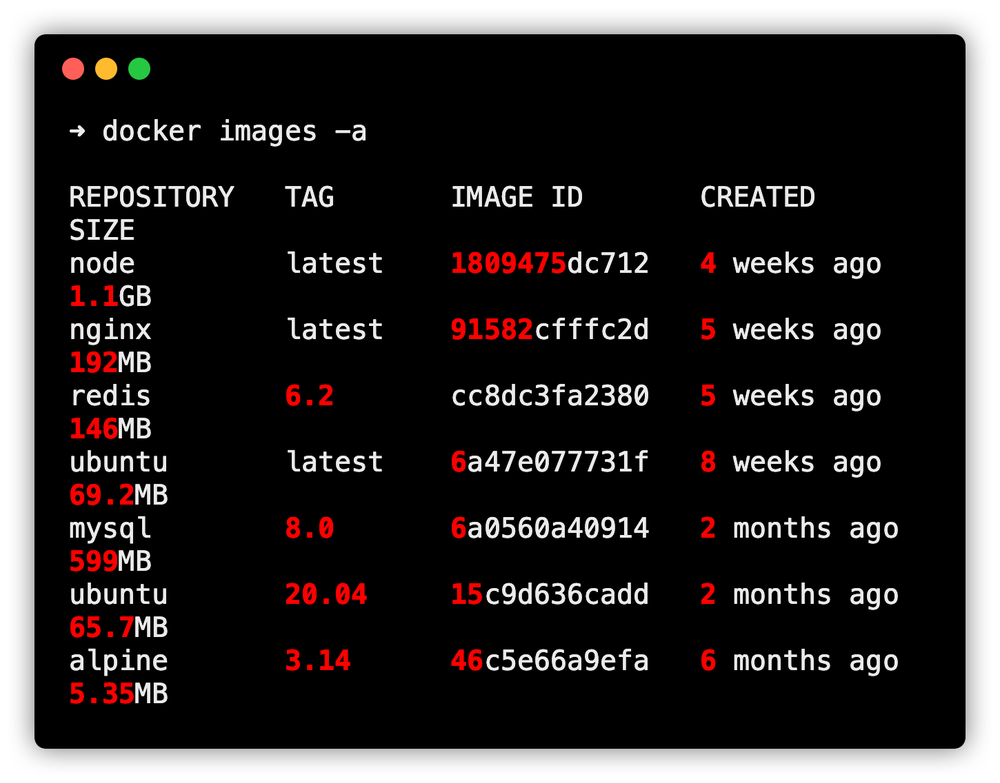Click the 4 weeks ago timestamp for node
1000x783 pixels.
pyautogui.click(x=790, y=264)
